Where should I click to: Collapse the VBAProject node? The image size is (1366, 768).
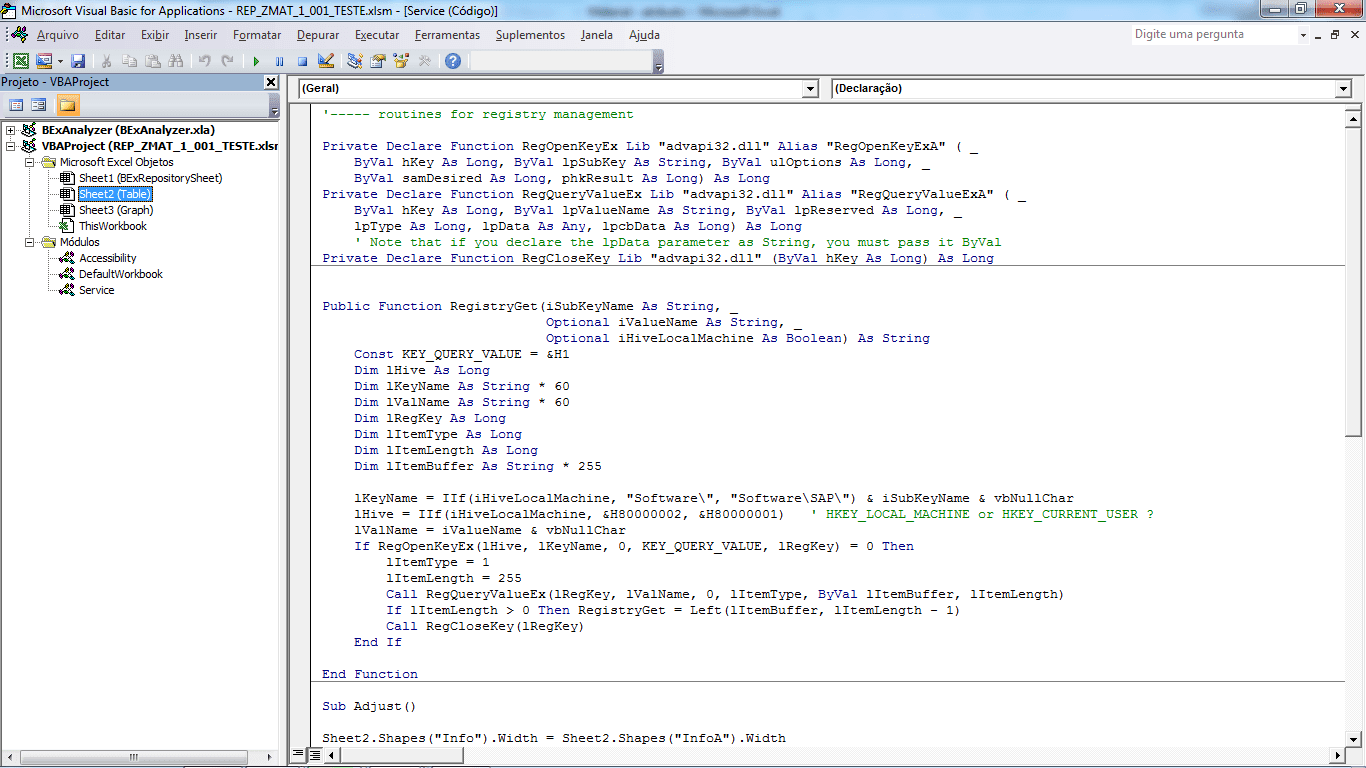tap(11, 146)
